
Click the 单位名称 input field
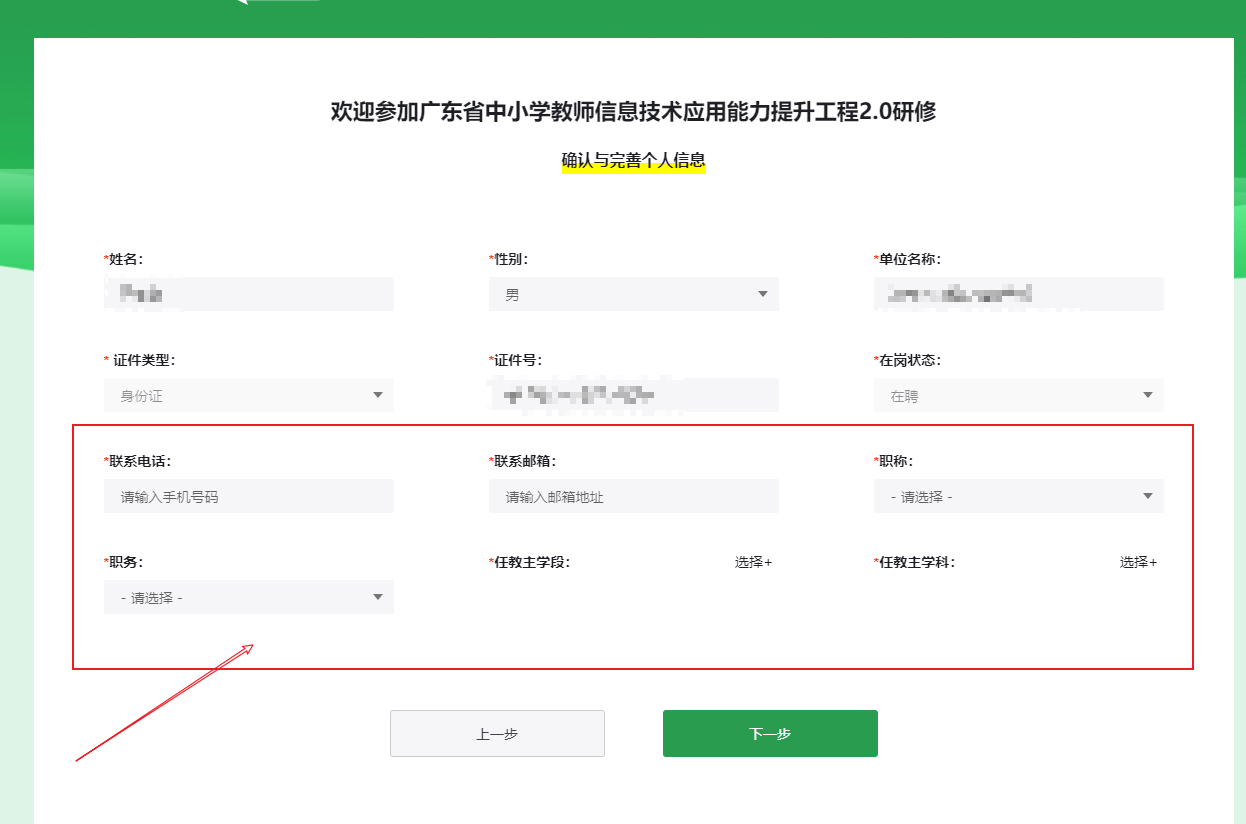1019,294
